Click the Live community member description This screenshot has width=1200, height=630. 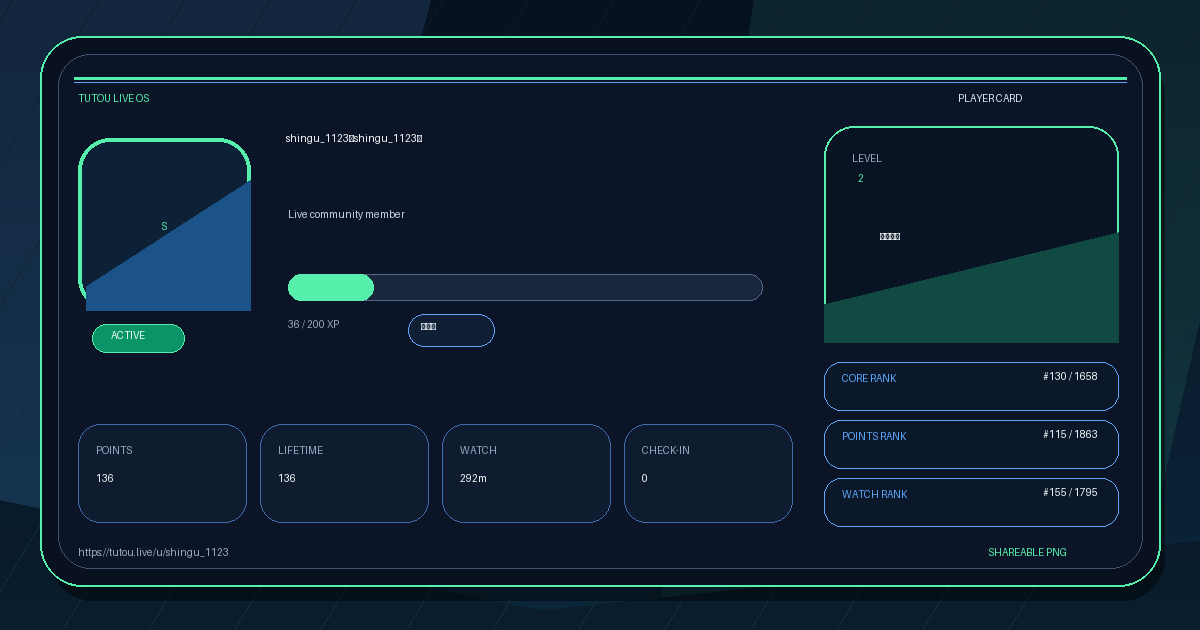pos(346,214)
